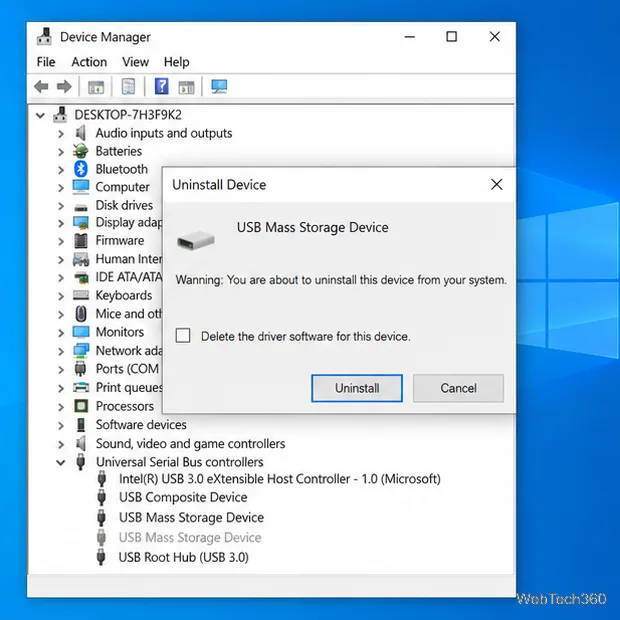The image size is (620, 620).
Task: Click the Network adapters icon
Action: 81,350
